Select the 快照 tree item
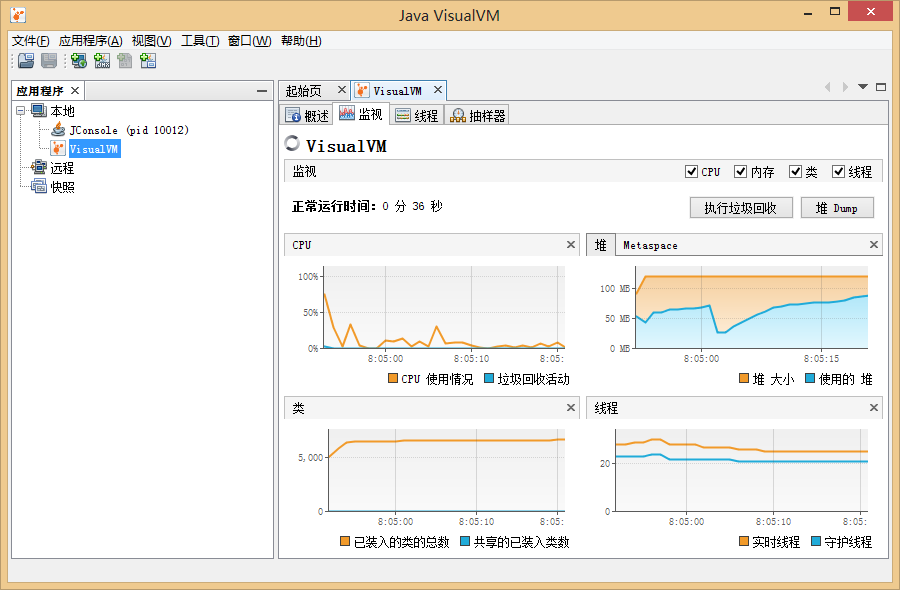This screenshot has height=590, width=900. 62,187
